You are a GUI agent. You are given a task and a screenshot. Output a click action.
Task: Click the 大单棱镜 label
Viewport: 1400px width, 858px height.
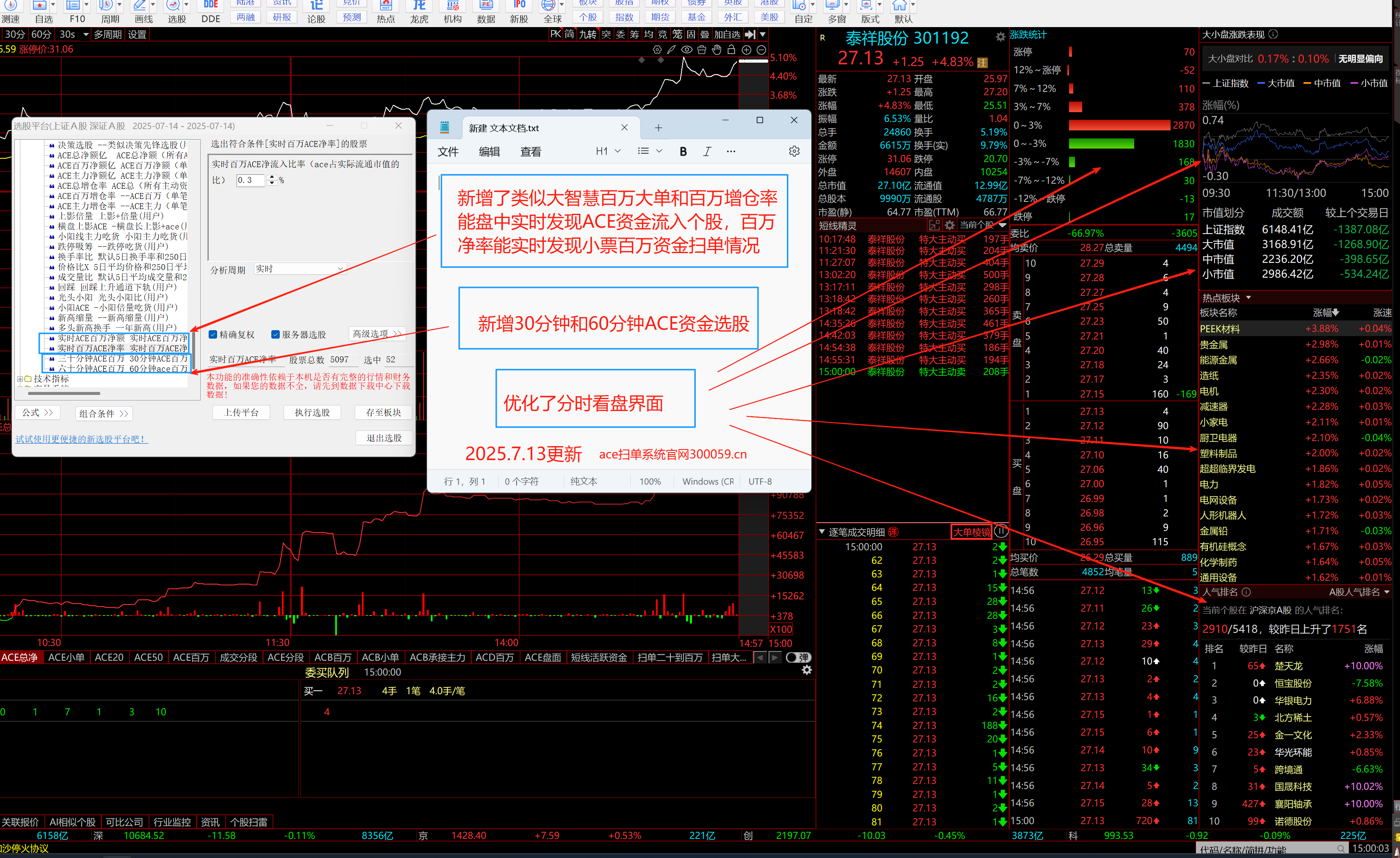click(971, 532)
